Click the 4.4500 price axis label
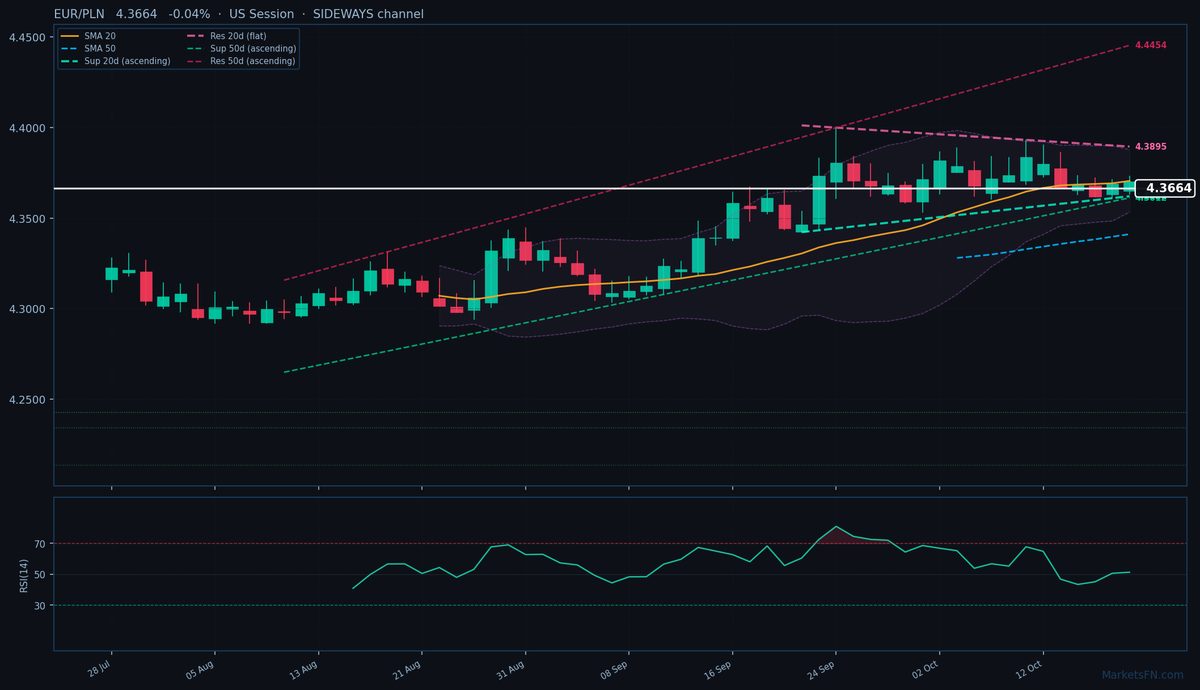This screenshot has height=690, width=1200. click(x=26, y=38)
